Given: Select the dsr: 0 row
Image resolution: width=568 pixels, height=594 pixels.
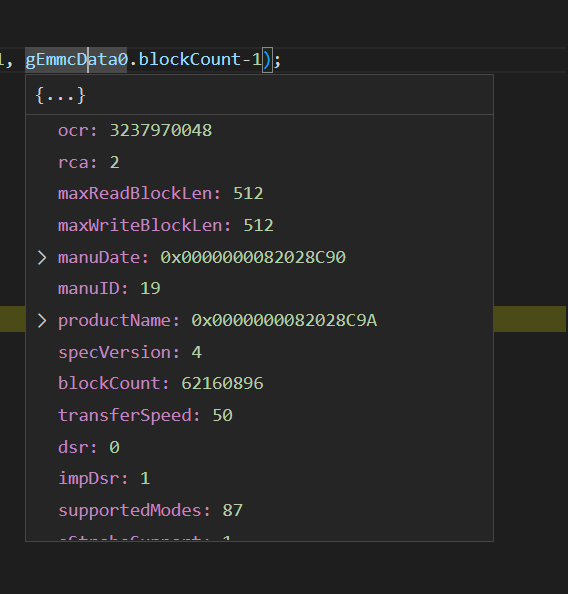Looking at the screenshot, I should 259,447.
